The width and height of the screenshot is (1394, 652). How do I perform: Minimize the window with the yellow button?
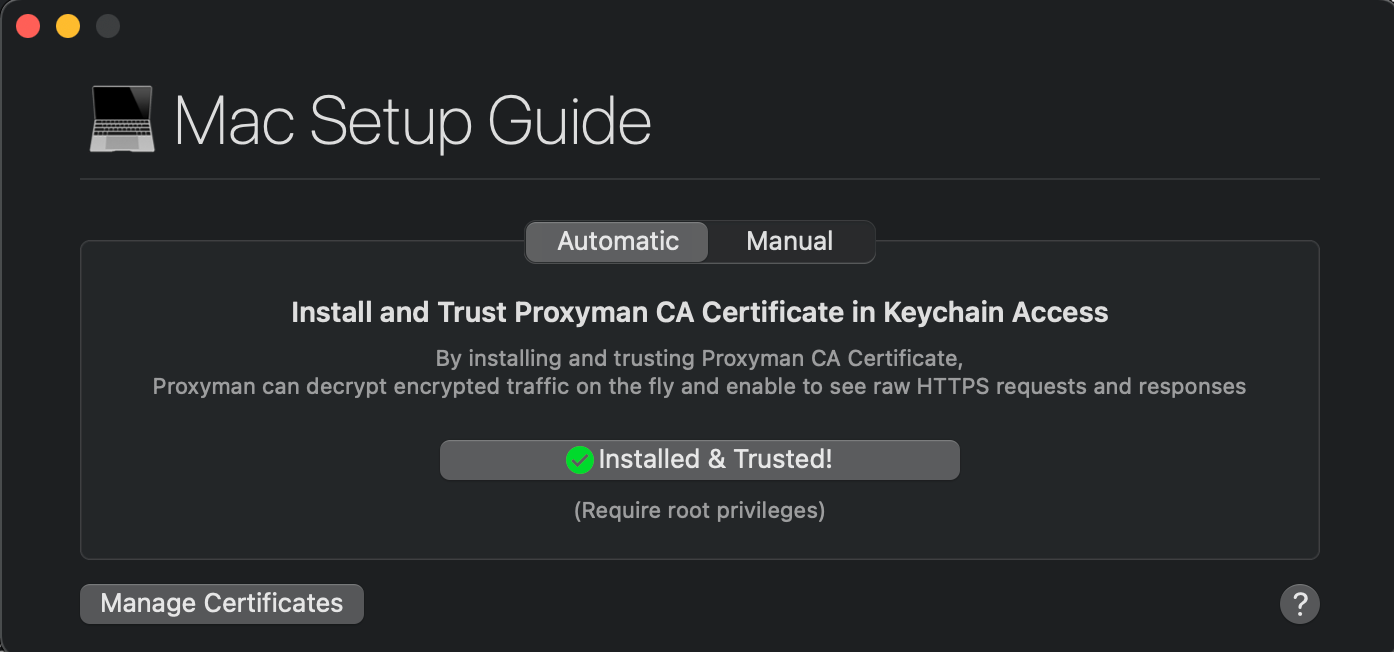[x=67, y=25]
